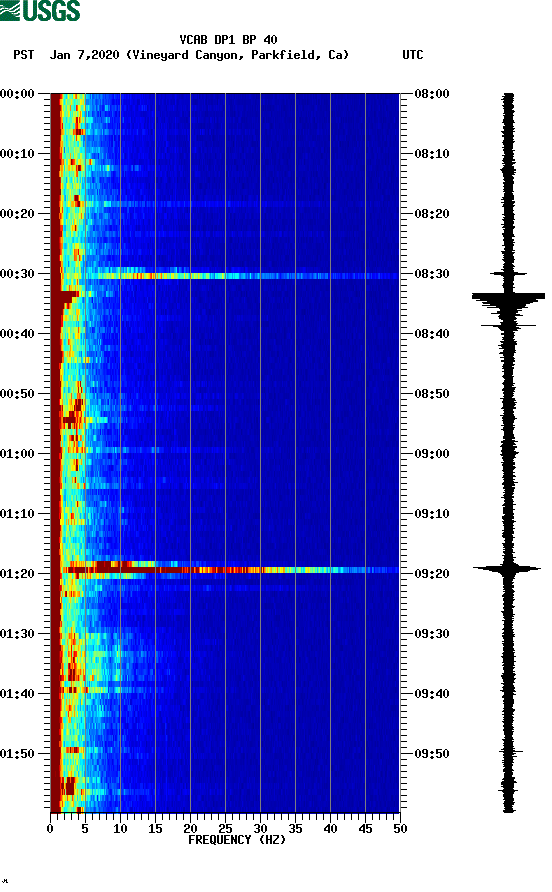552x892 pixels.
Task: Click the 08:50 UTC time label
Action: point(432,394)
